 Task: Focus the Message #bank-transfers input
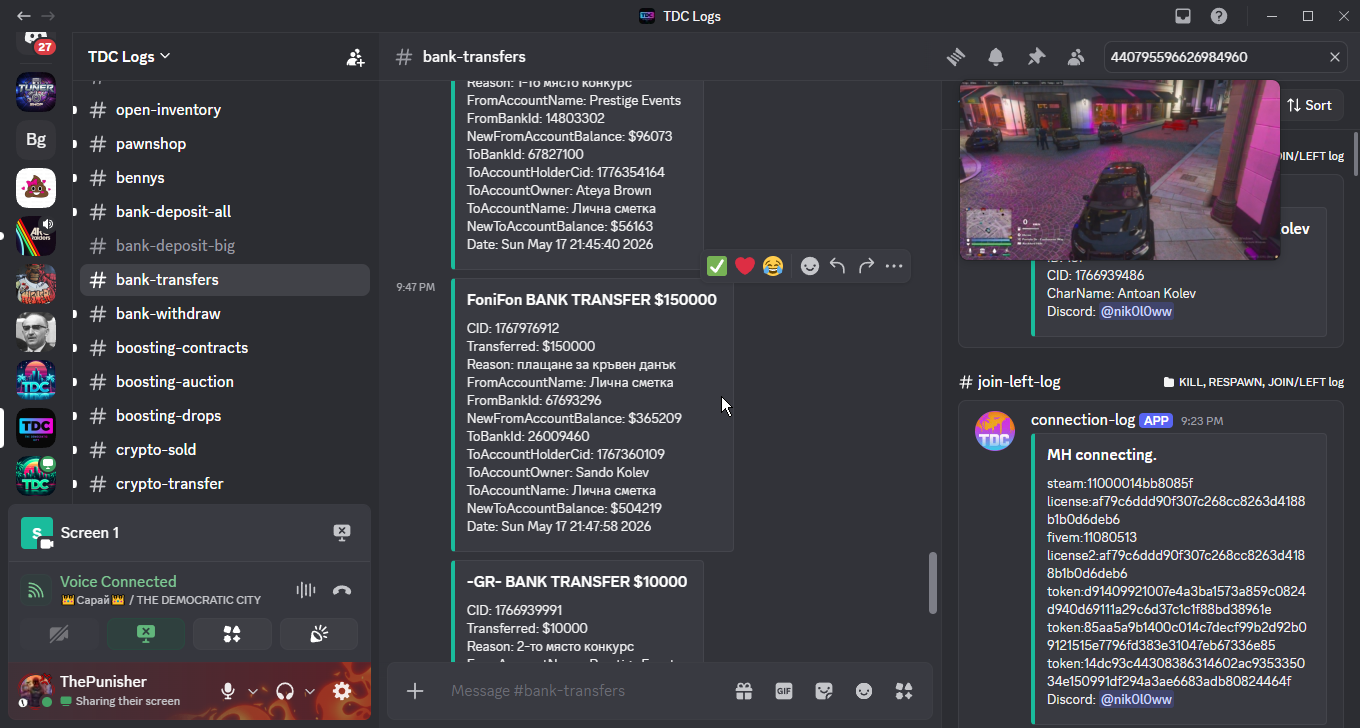(586, 691)
